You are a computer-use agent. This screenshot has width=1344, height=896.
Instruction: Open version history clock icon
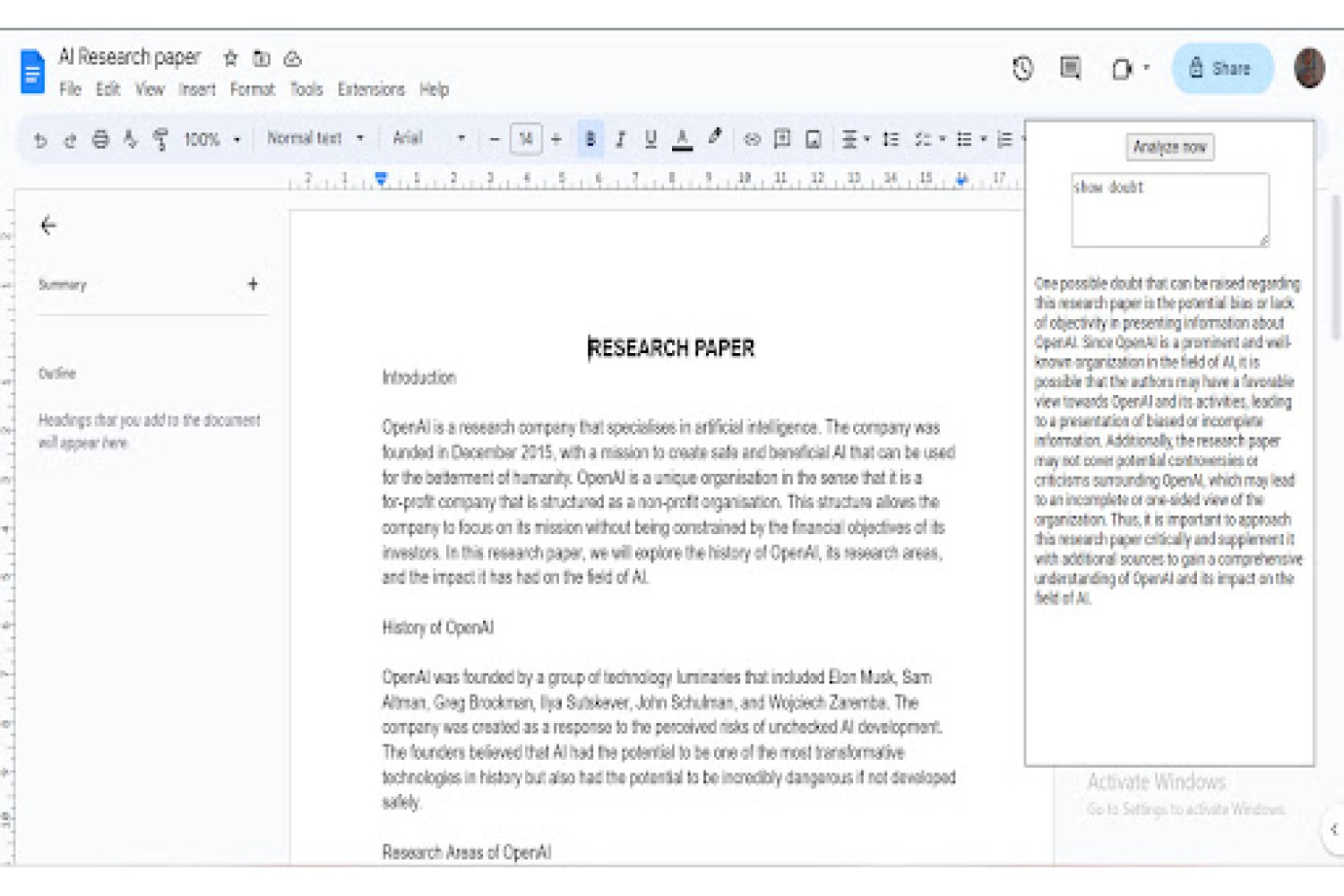[x=1022, y=68]
